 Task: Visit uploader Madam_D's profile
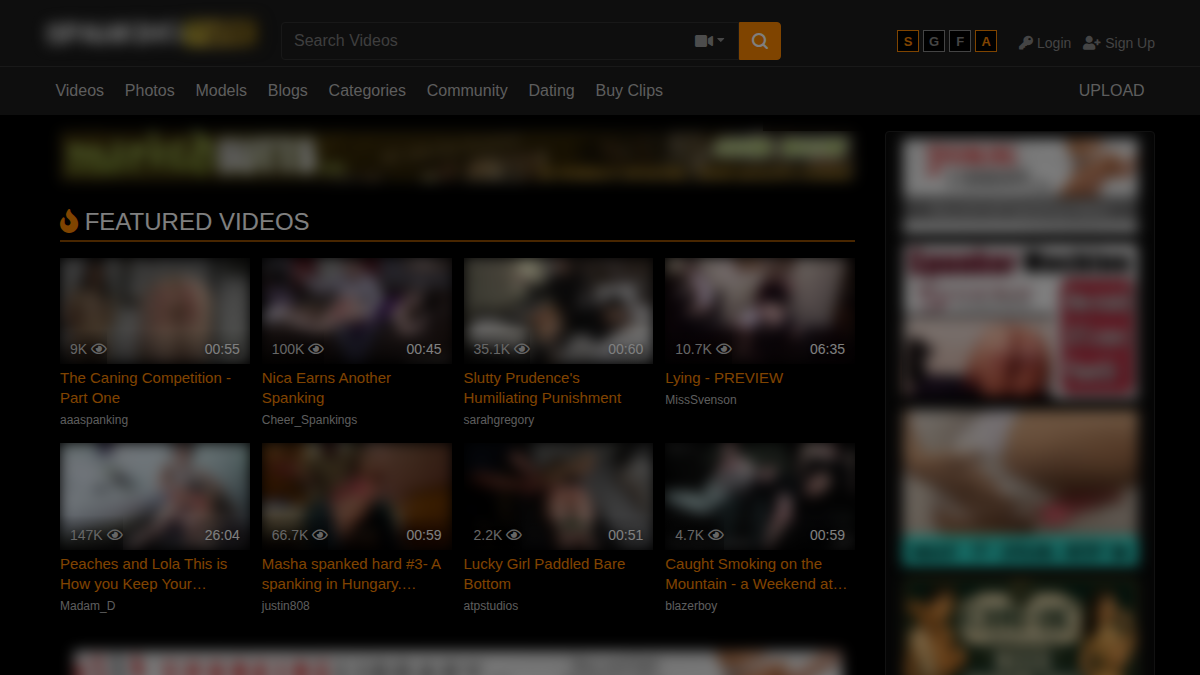coord(88,606)
